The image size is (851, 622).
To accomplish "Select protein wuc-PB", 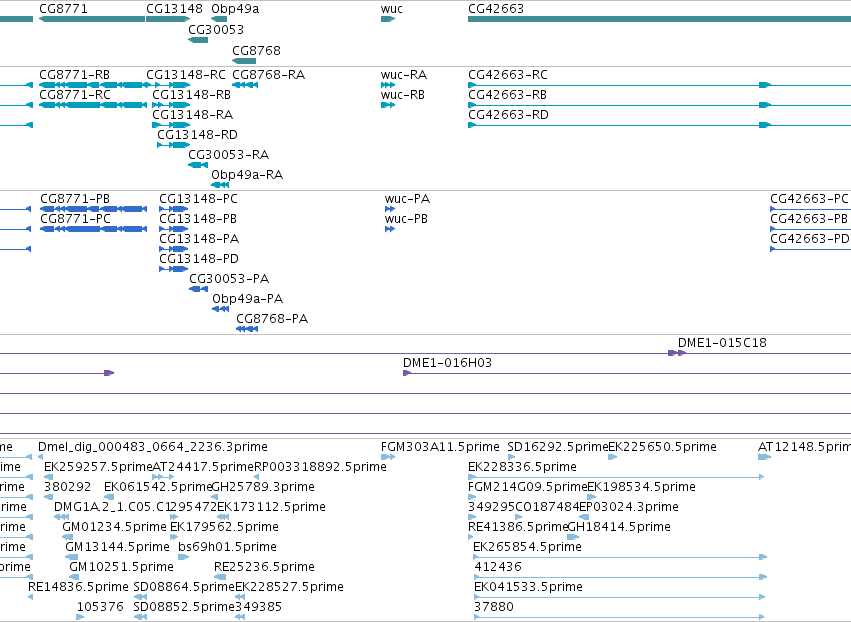I will 406,219.
